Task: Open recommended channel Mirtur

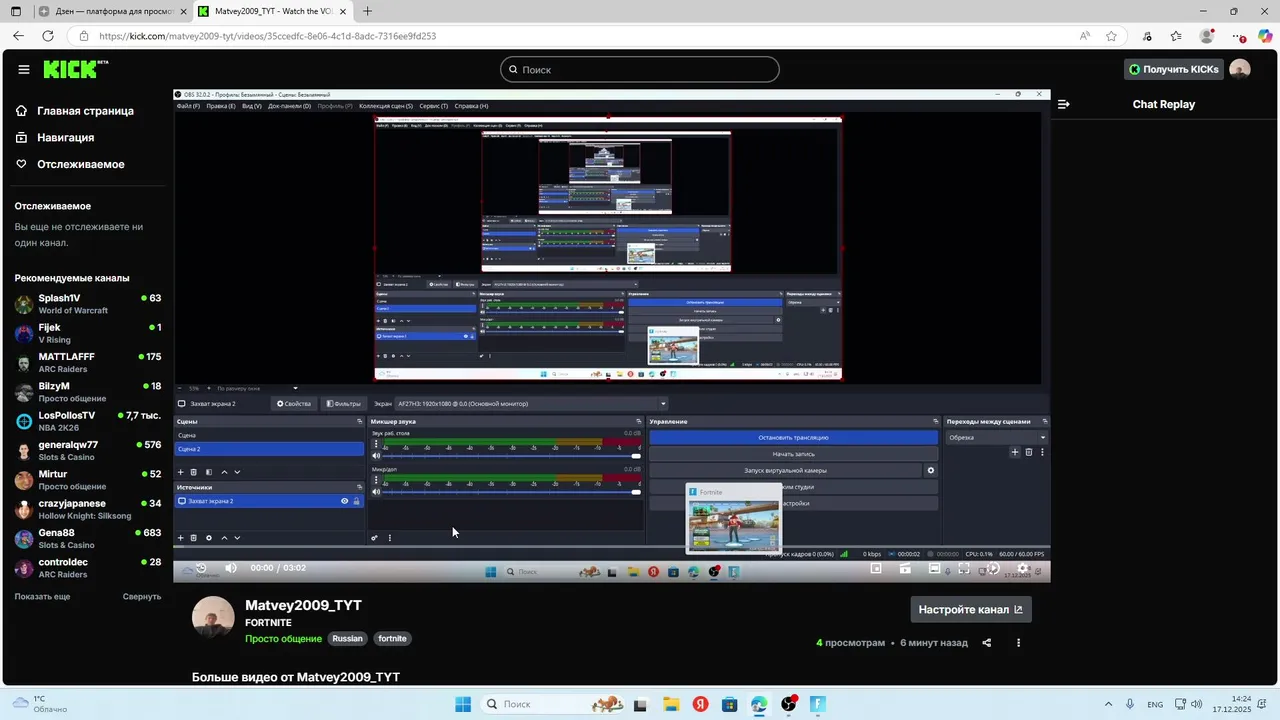Action: [x=88, y=480]
